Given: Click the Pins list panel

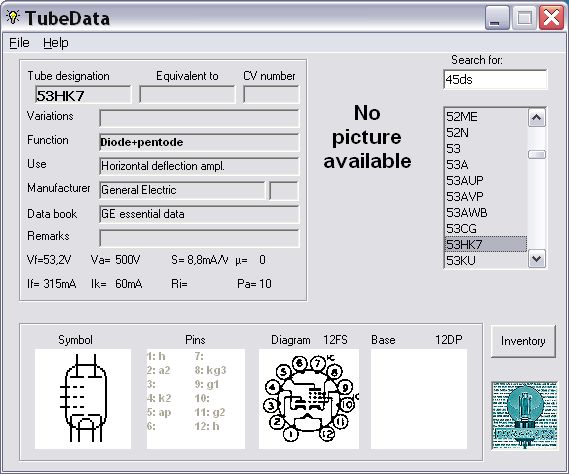Looking at the screenshot, I should point(196,399).
